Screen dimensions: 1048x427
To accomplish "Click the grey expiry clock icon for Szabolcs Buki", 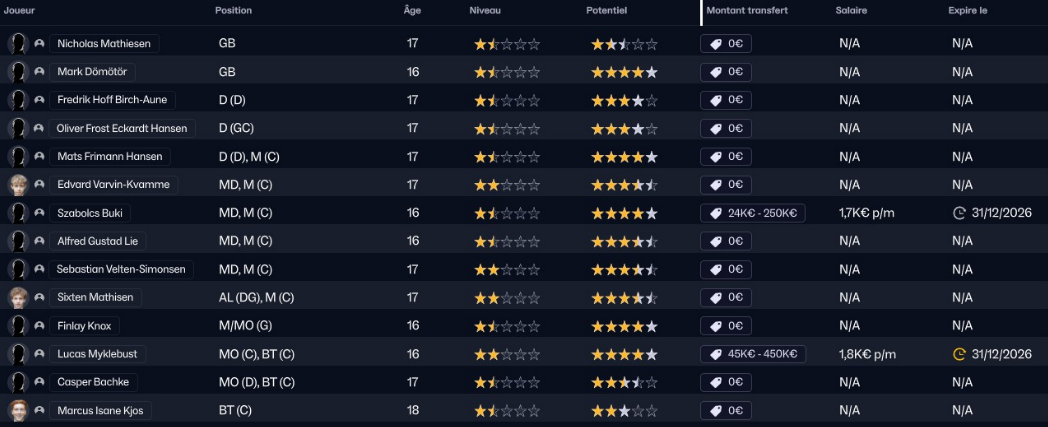I will click(962, 213).
